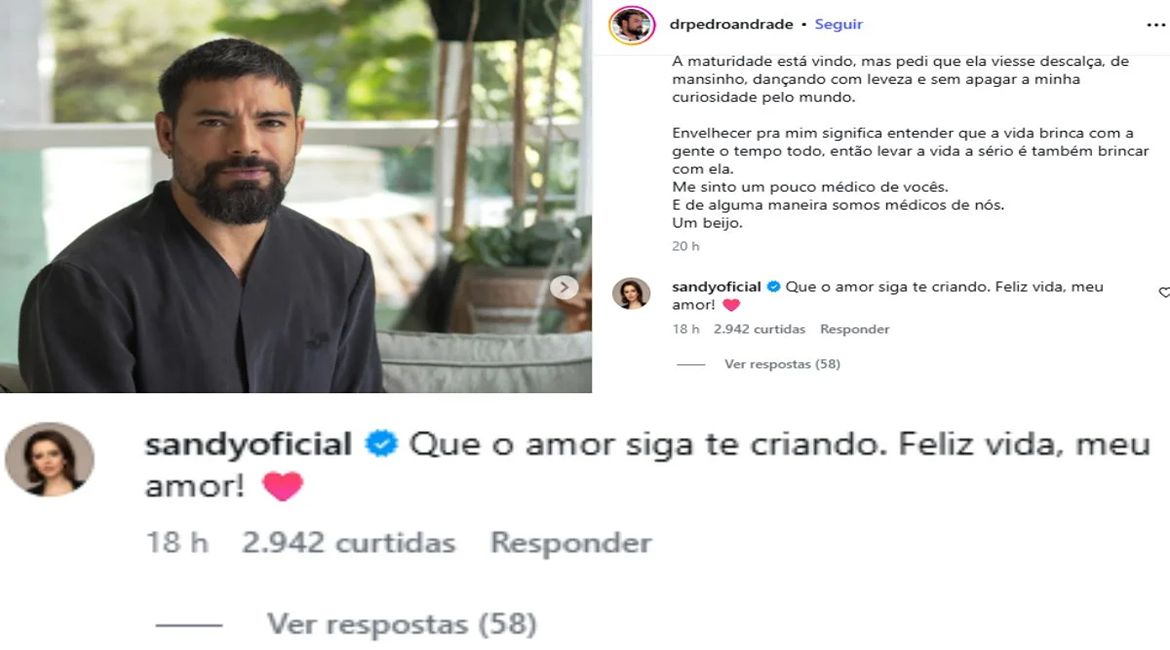Screen dimensions: 1170x650
Task: Click verified badge beside small sandyoficial name
Action: pos(774,287)
